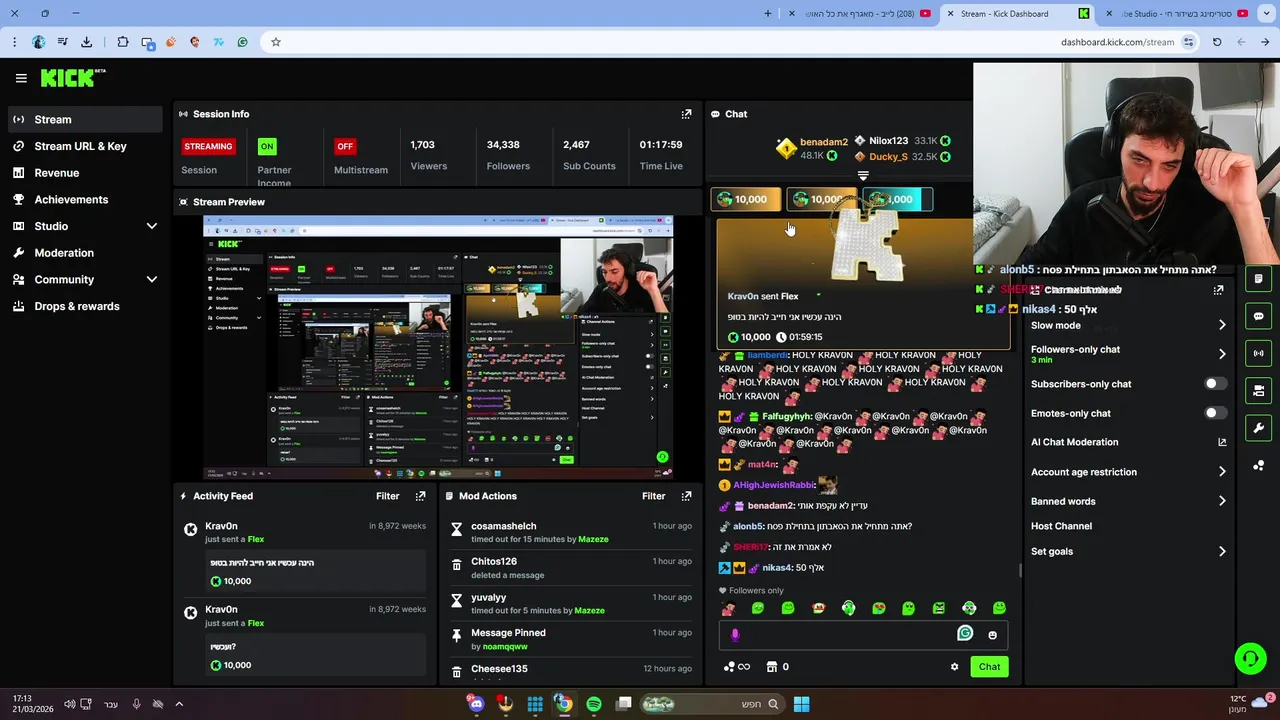Bookmark this page with the star icon
This screenshot has width=1280, height=720.
(276, 42)
